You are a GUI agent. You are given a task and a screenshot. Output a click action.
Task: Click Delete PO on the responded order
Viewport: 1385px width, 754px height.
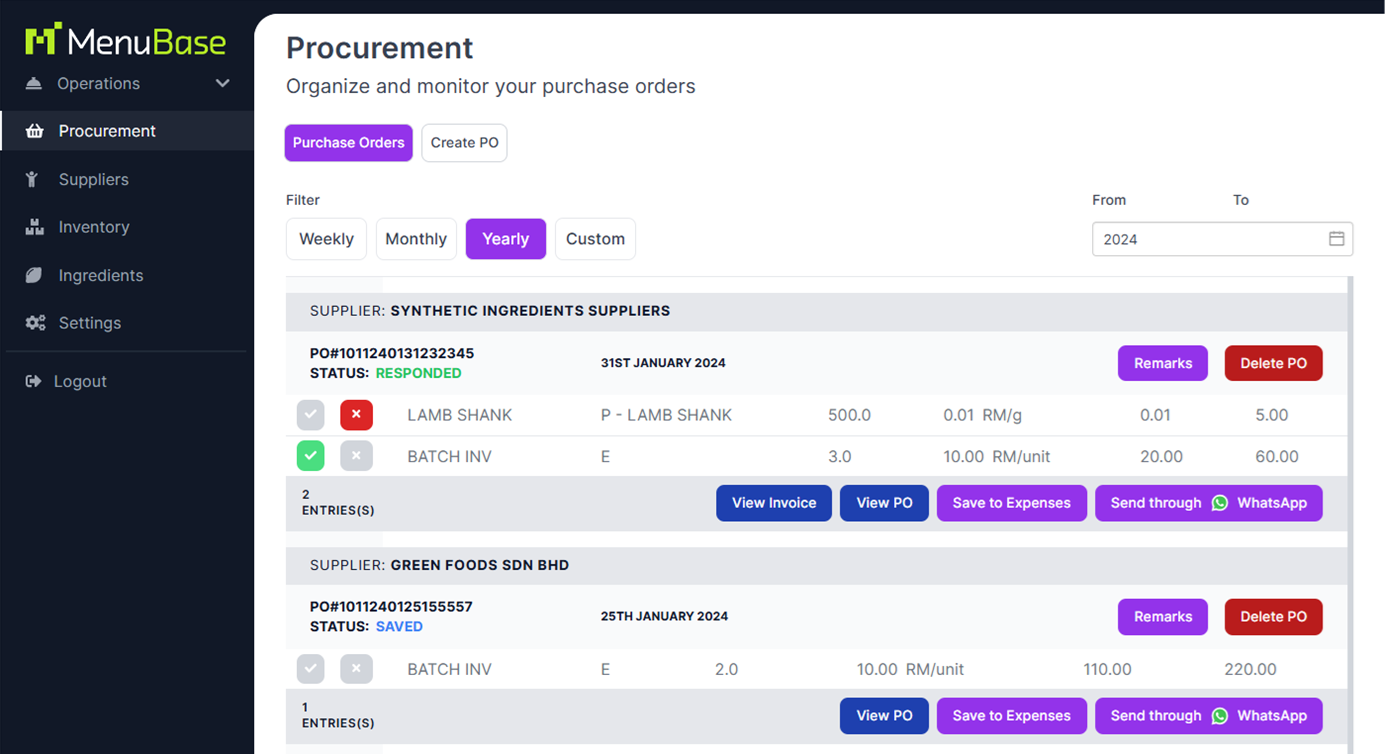1273,363
